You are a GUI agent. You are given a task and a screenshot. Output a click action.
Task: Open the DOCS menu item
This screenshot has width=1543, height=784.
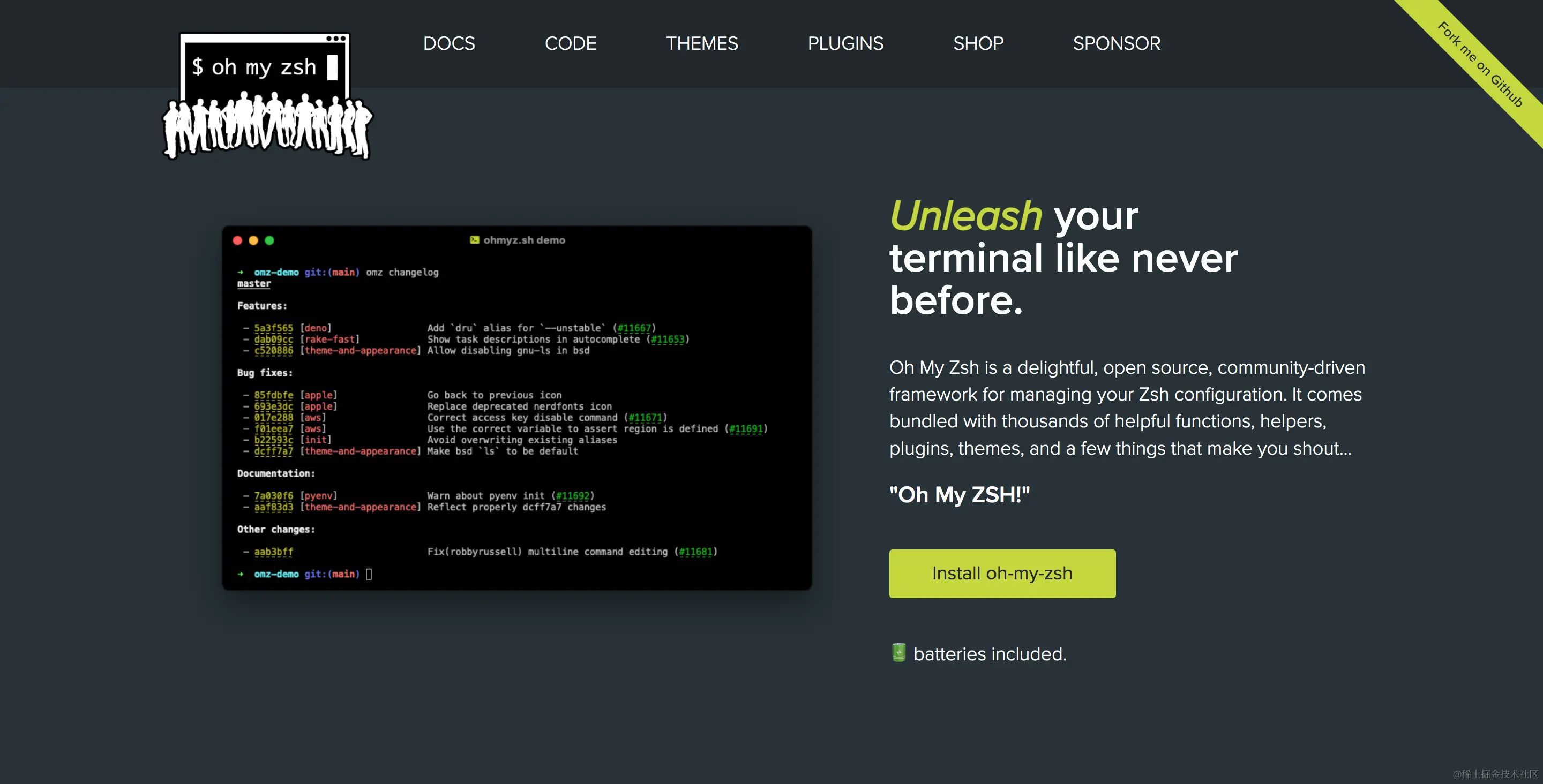[x=448, y=43]
